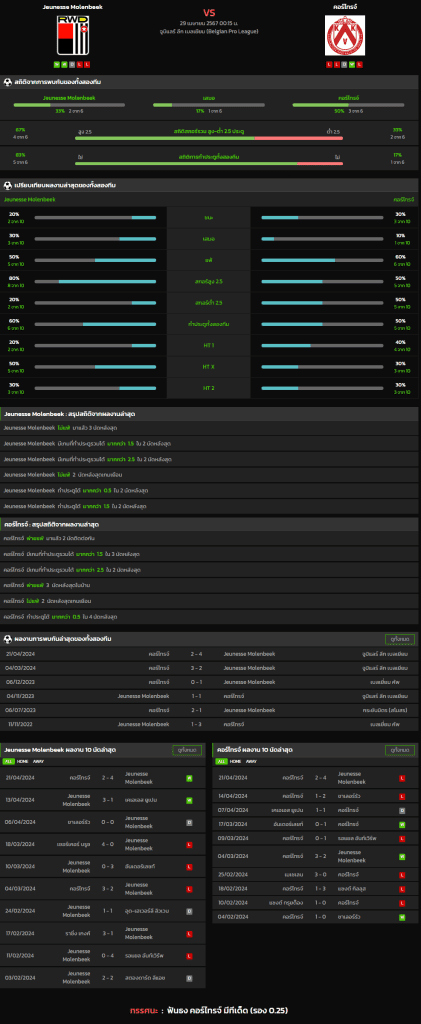Image resolution: width=421 pixels, height=1024 pixels.
Task: Click Molenbeek's 80% value in the over 2.5 comparison row
Action: click(14, 278)
